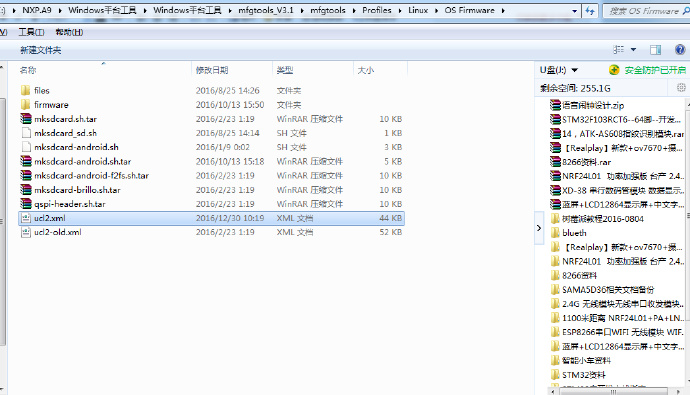The height and width of the screenshot is (395, 690).
Task: Select the mksdcard.sh.tar archive icon
Action: point(26,119)
